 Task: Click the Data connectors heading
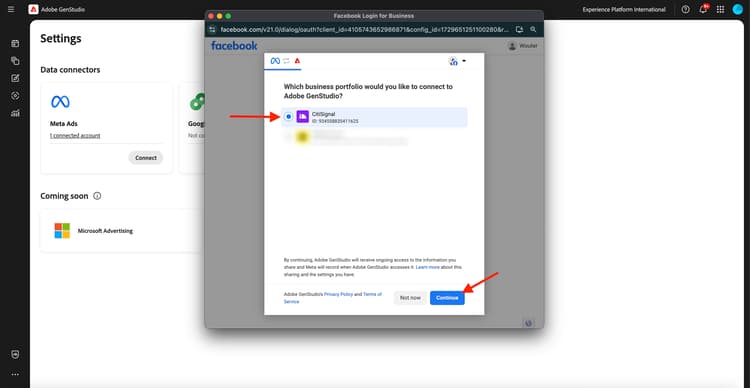(x=70, y=70)
